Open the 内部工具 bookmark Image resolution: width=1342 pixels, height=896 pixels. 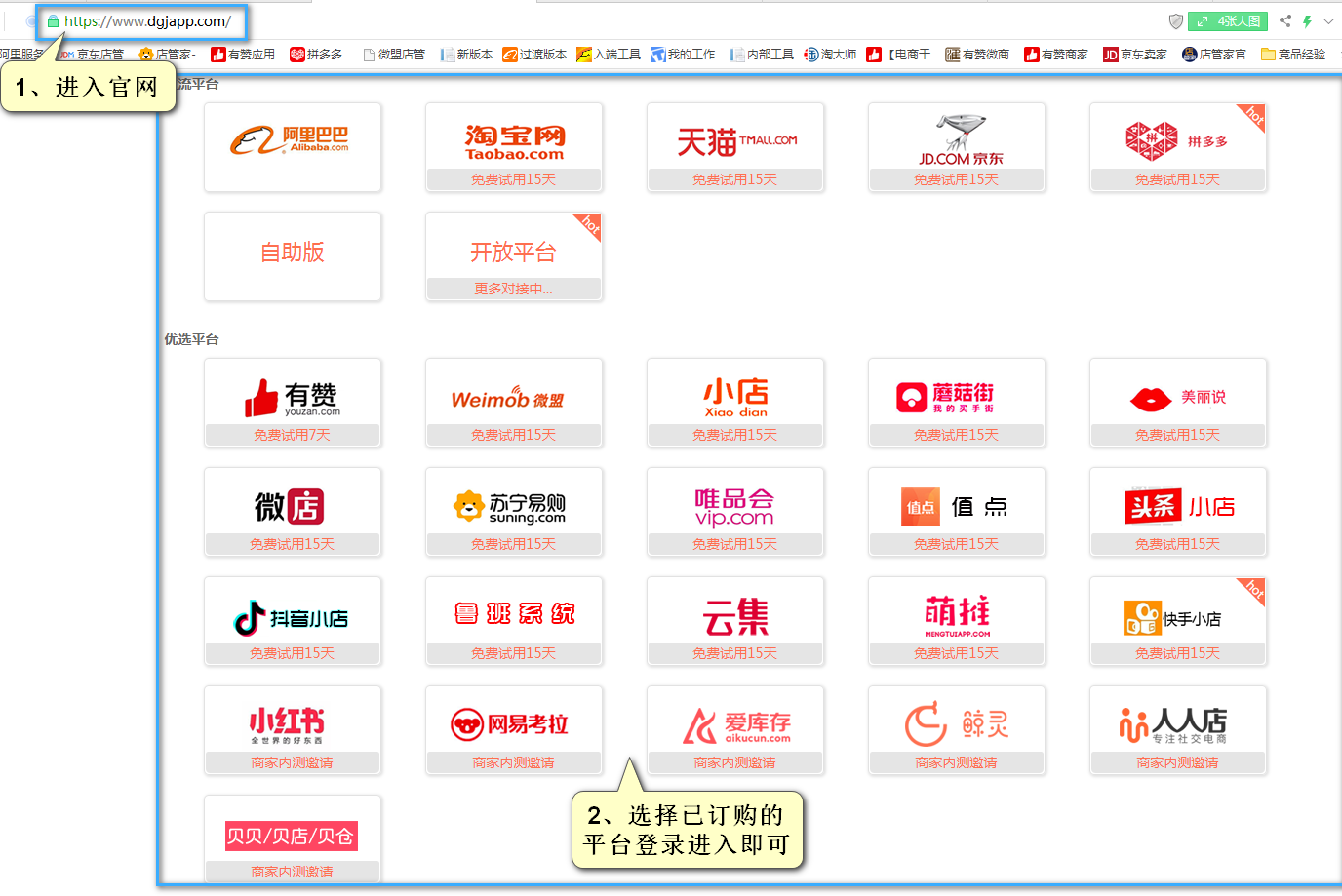(762, 55)
